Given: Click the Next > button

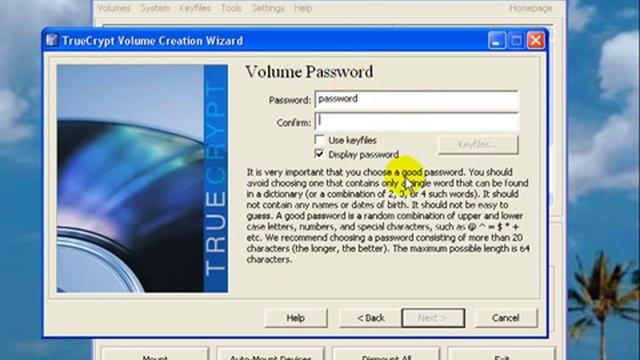Looking at the screenshot, I should (x=433, y=318).
